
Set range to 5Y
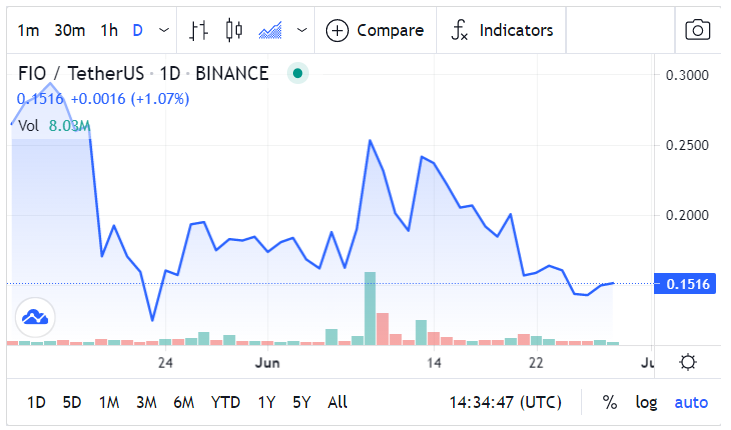302,402
